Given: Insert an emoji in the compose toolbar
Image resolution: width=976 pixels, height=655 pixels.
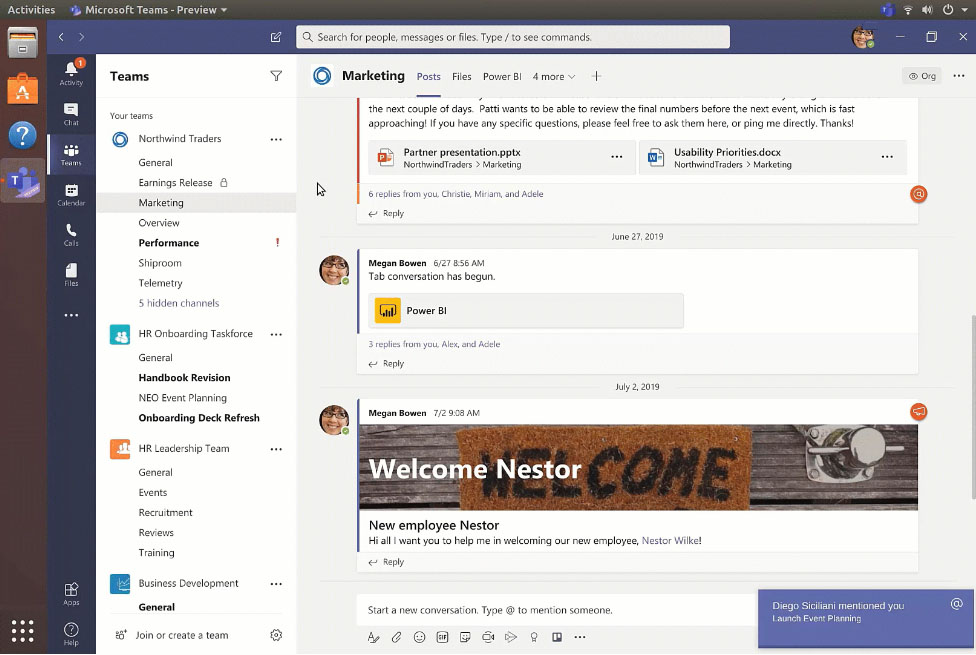Looking at the screenshot, I should click(420, 637).
